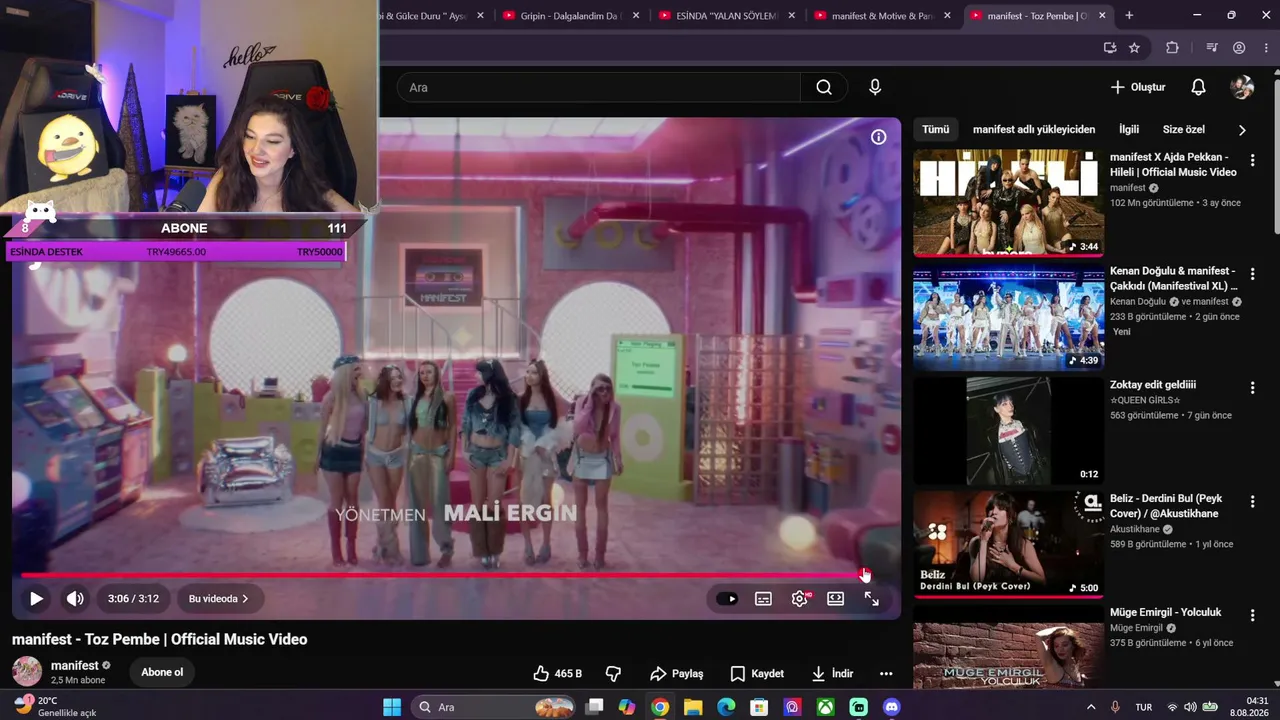Switch to the "manifest & Motive" tab
The image size is (1280, 720).
pos(882,16)
